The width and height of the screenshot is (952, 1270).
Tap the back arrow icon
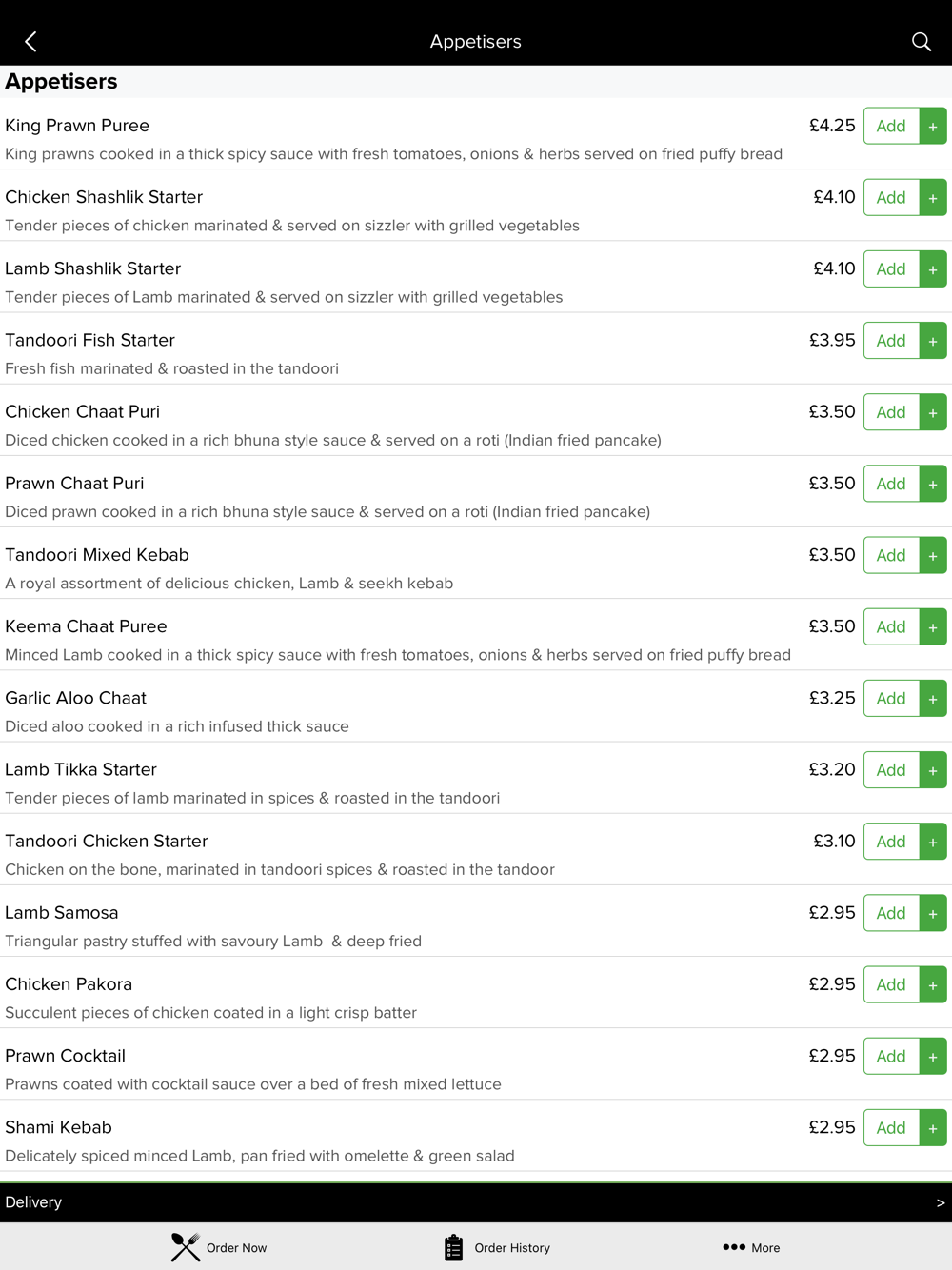[x=30, y=41]
